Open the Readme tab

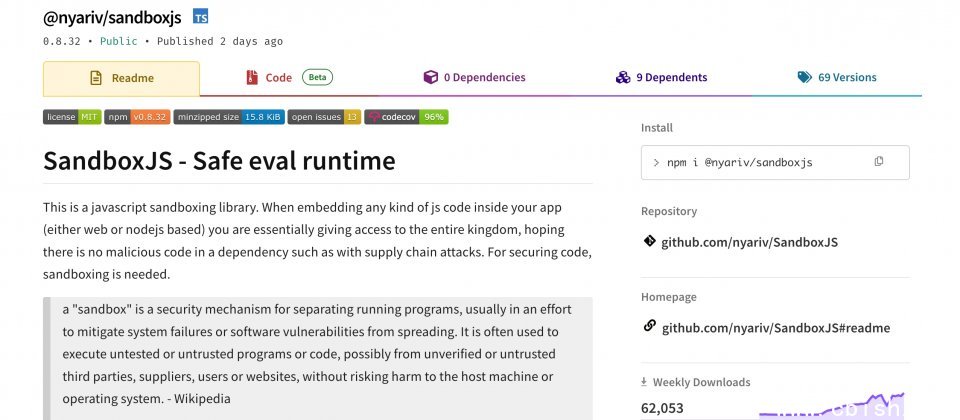(121, 78)
